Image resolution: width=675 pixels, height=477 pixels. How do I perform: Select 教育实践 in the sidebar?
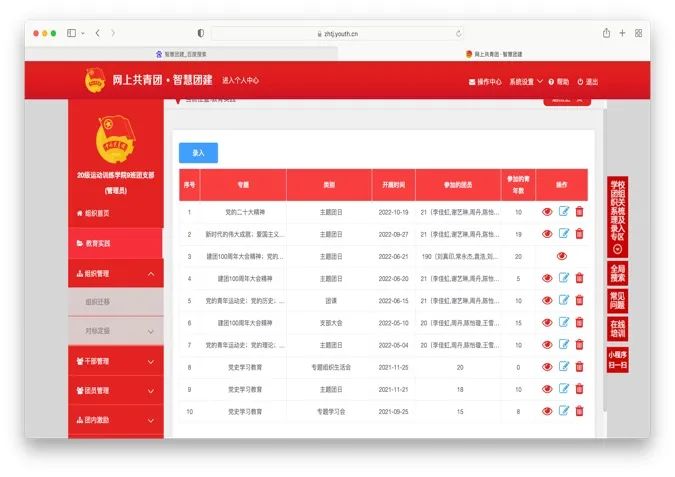115,243
